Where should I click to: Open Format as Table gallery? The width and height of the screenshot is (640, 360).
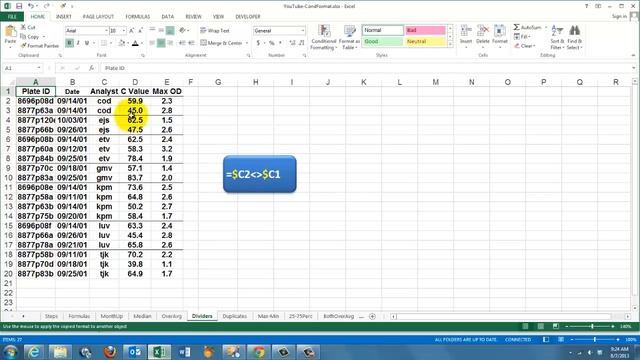349,38
